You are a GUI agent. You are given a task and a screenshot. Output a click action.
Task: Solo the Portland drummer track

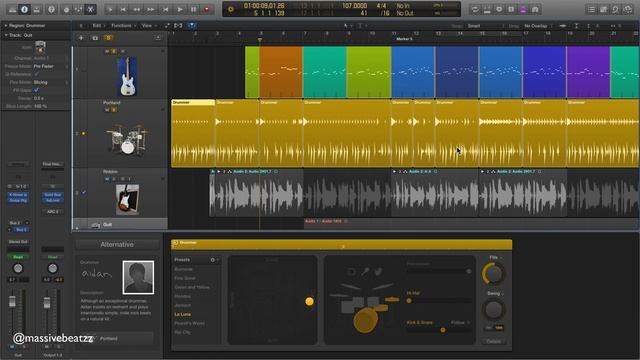(114, 109)
